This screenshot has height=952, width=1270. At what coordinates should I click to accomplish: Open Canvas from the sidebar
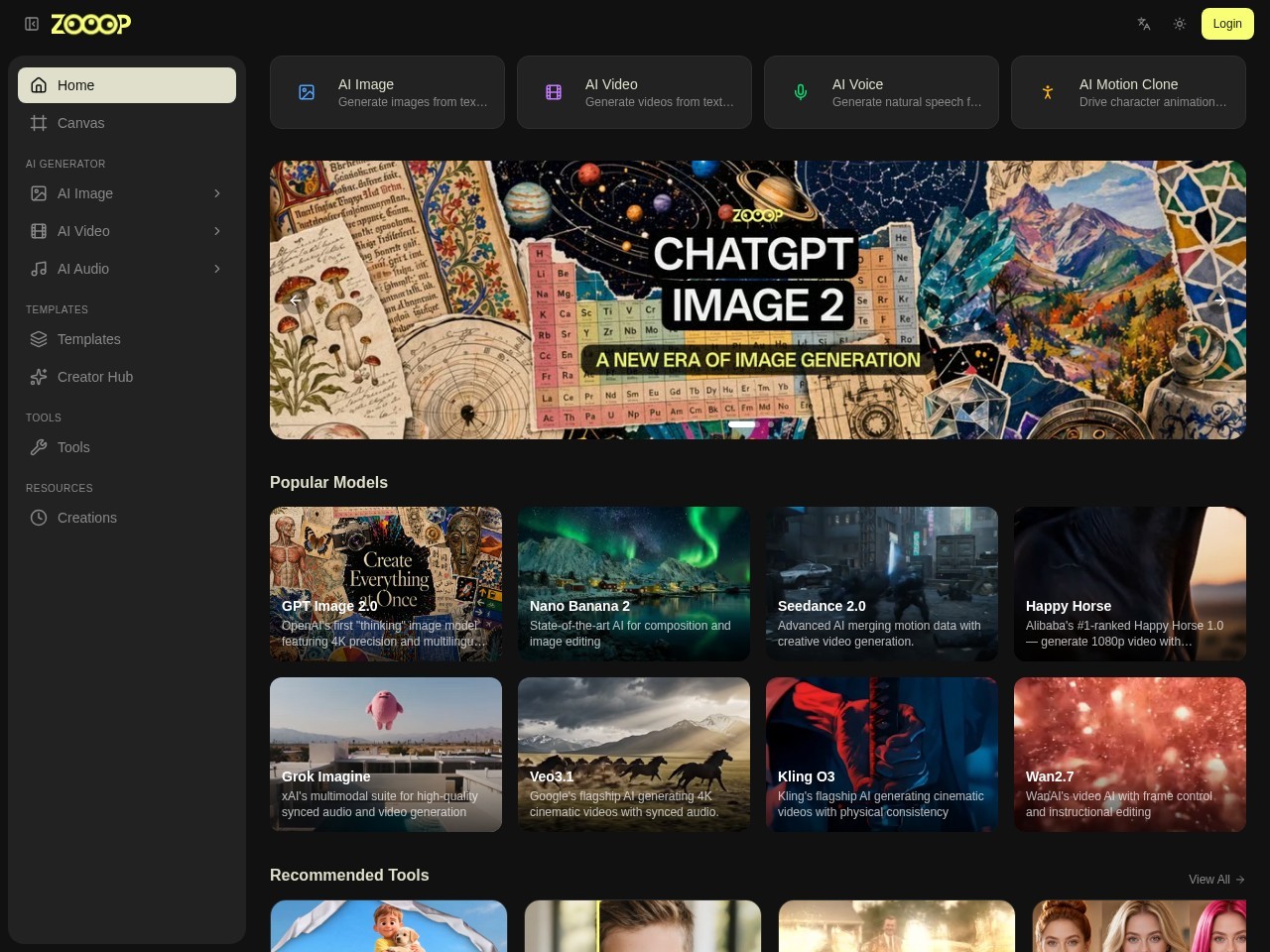click(127, 123)
